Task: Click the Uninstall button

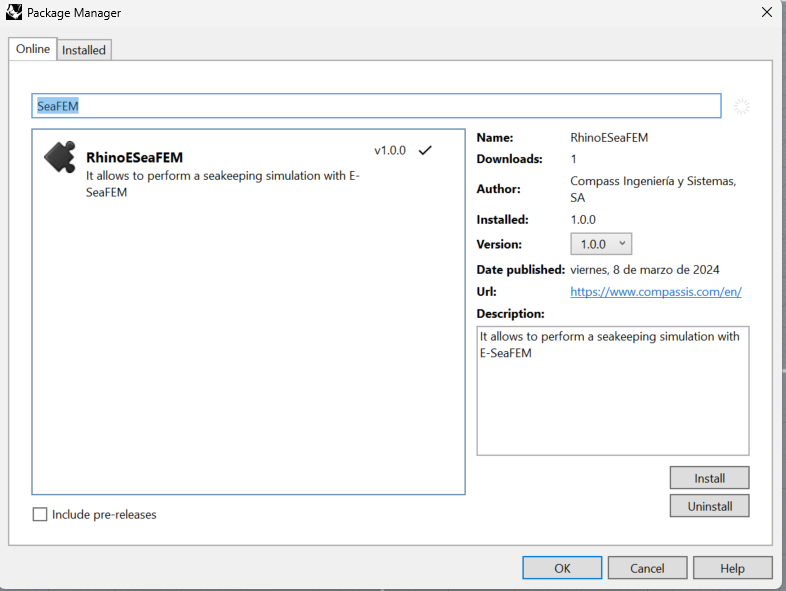Action: (709, 506)
